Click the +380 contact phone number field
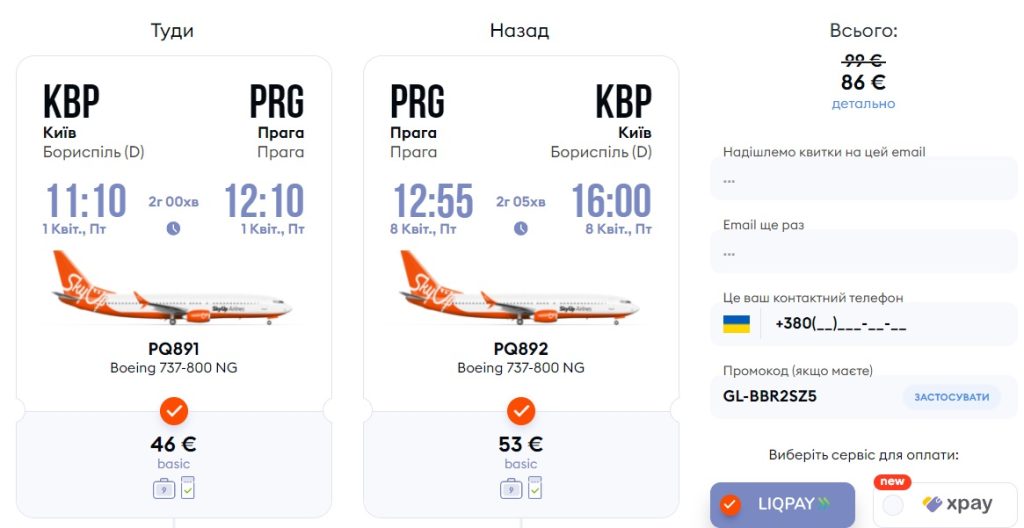 (x=885, y=324)
